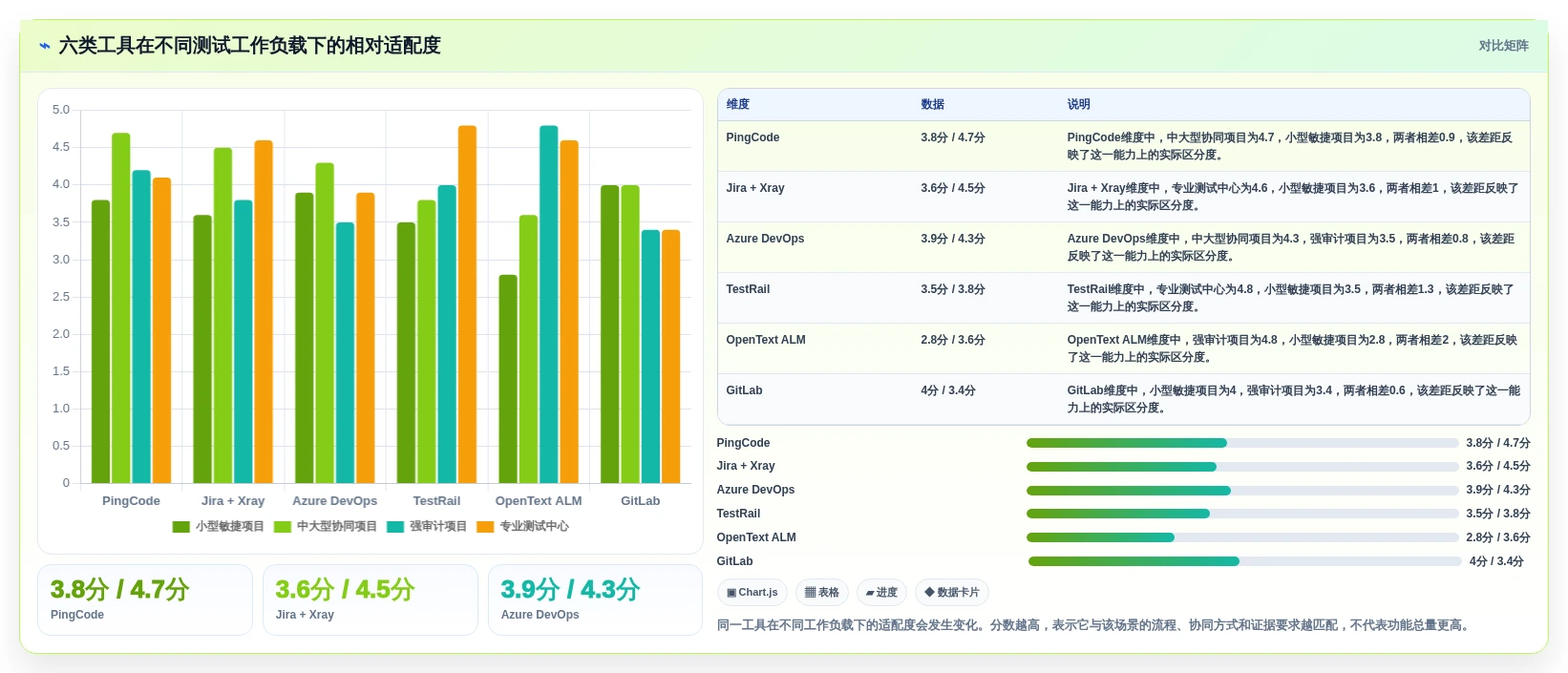Click the PingCode description in 说明 column
Image resolution: width=1568 pixels, height=673 pixels.
click(1291, 146)
